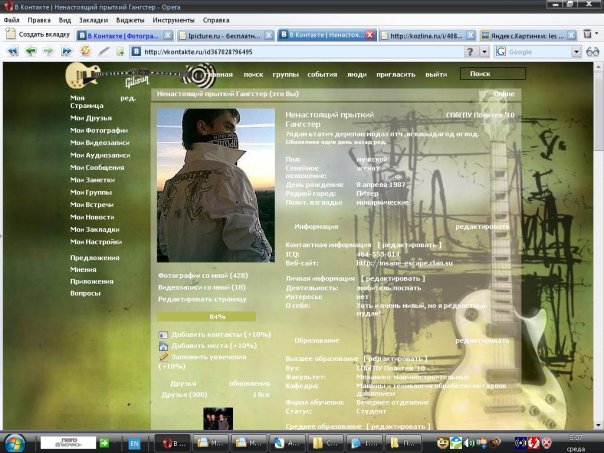Viewport: 604px width, 453px height.
Task: Open the Windows Start button
Action: click(14, 443)
